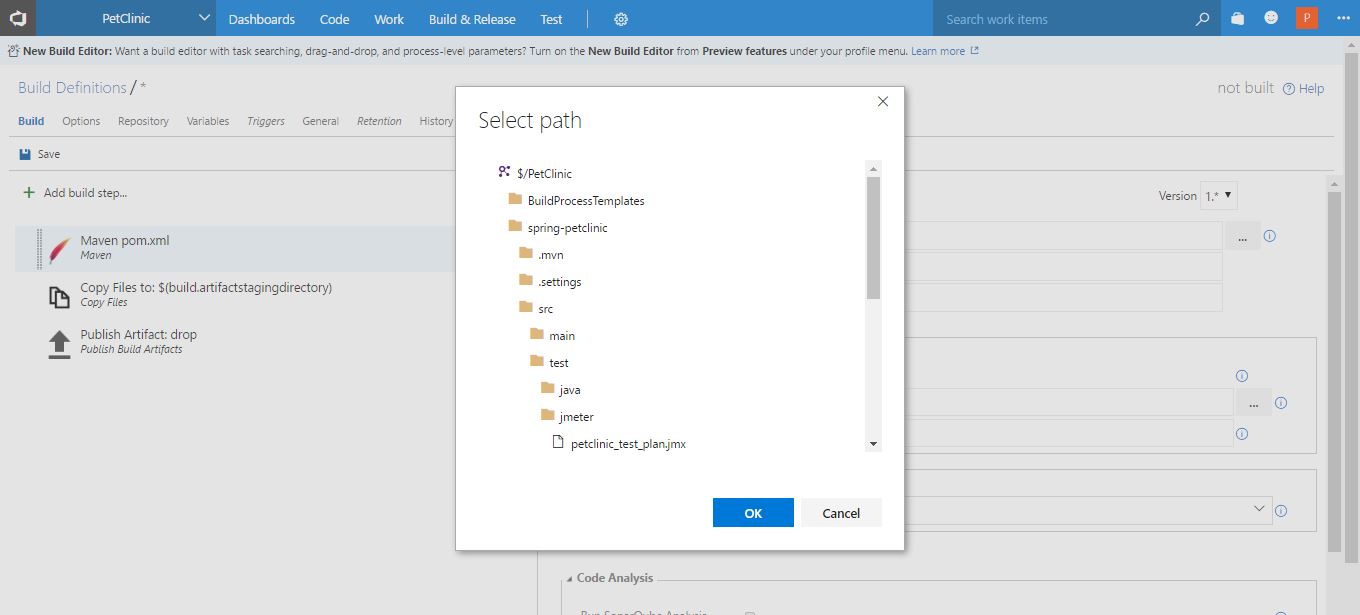Open the settings gear in the navigation bar
The image size is (1360, 615).
[621, 19]
